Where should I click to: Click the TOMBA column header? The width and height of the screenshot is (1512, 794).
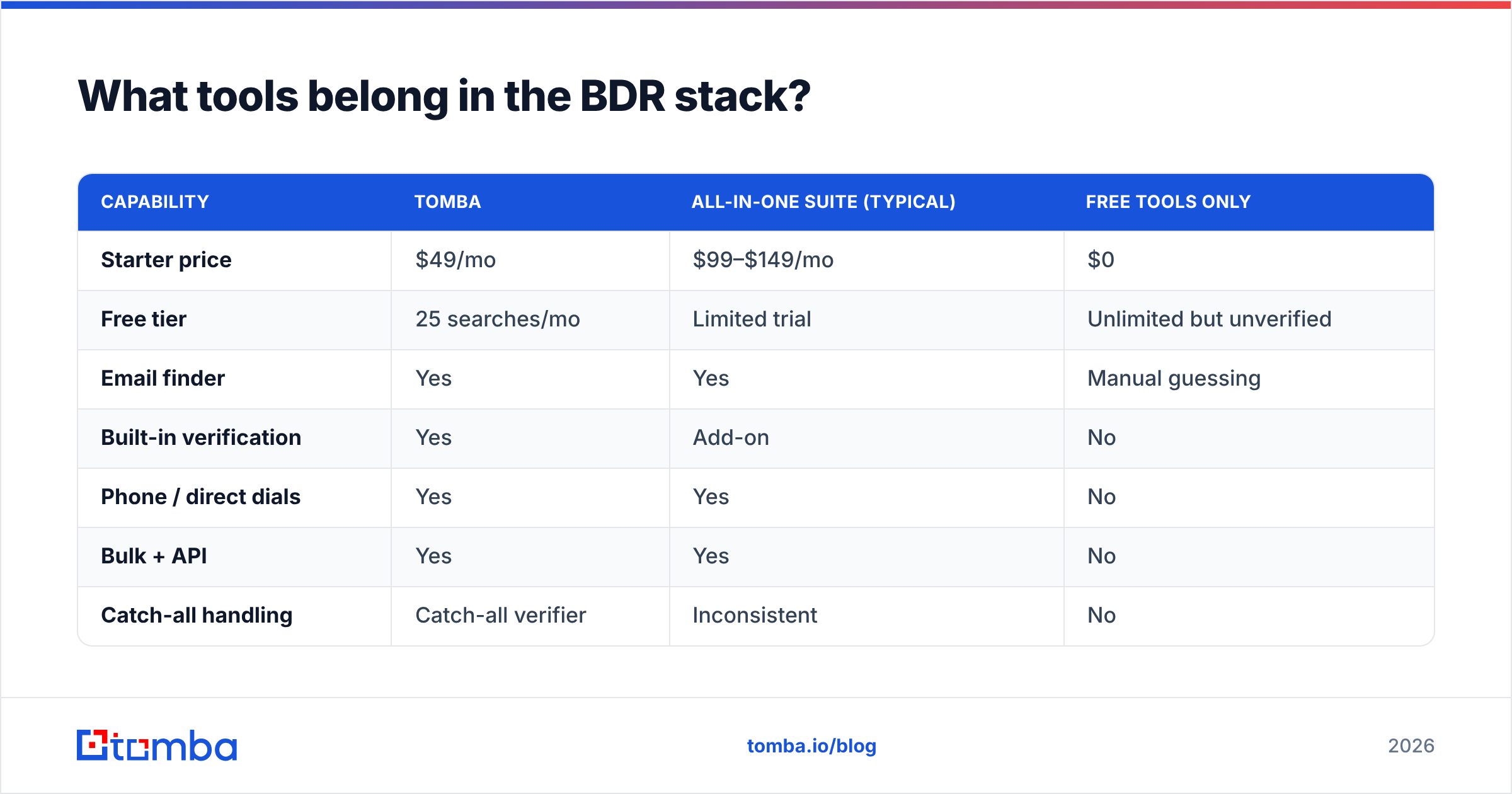click(447, 202)
